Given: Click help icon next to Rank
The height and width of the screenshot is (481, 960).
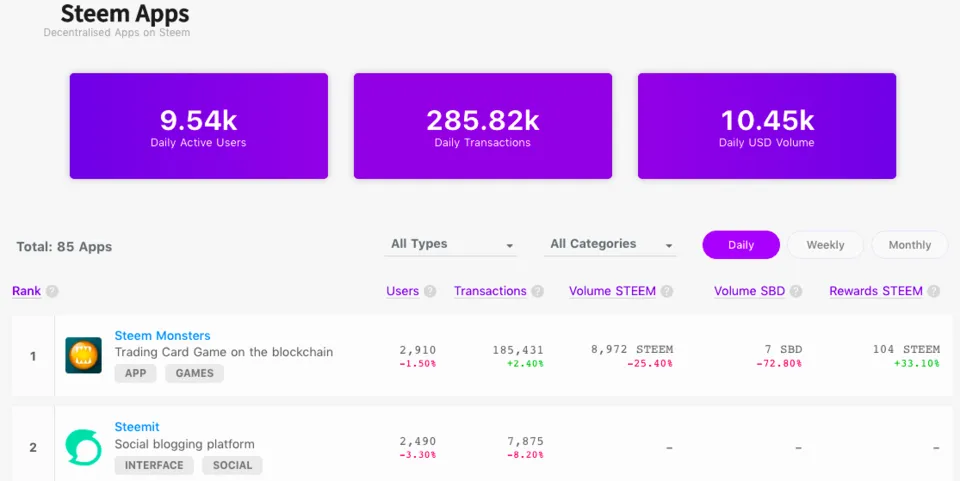Looking at the screenshot, I should pos(52,292).
